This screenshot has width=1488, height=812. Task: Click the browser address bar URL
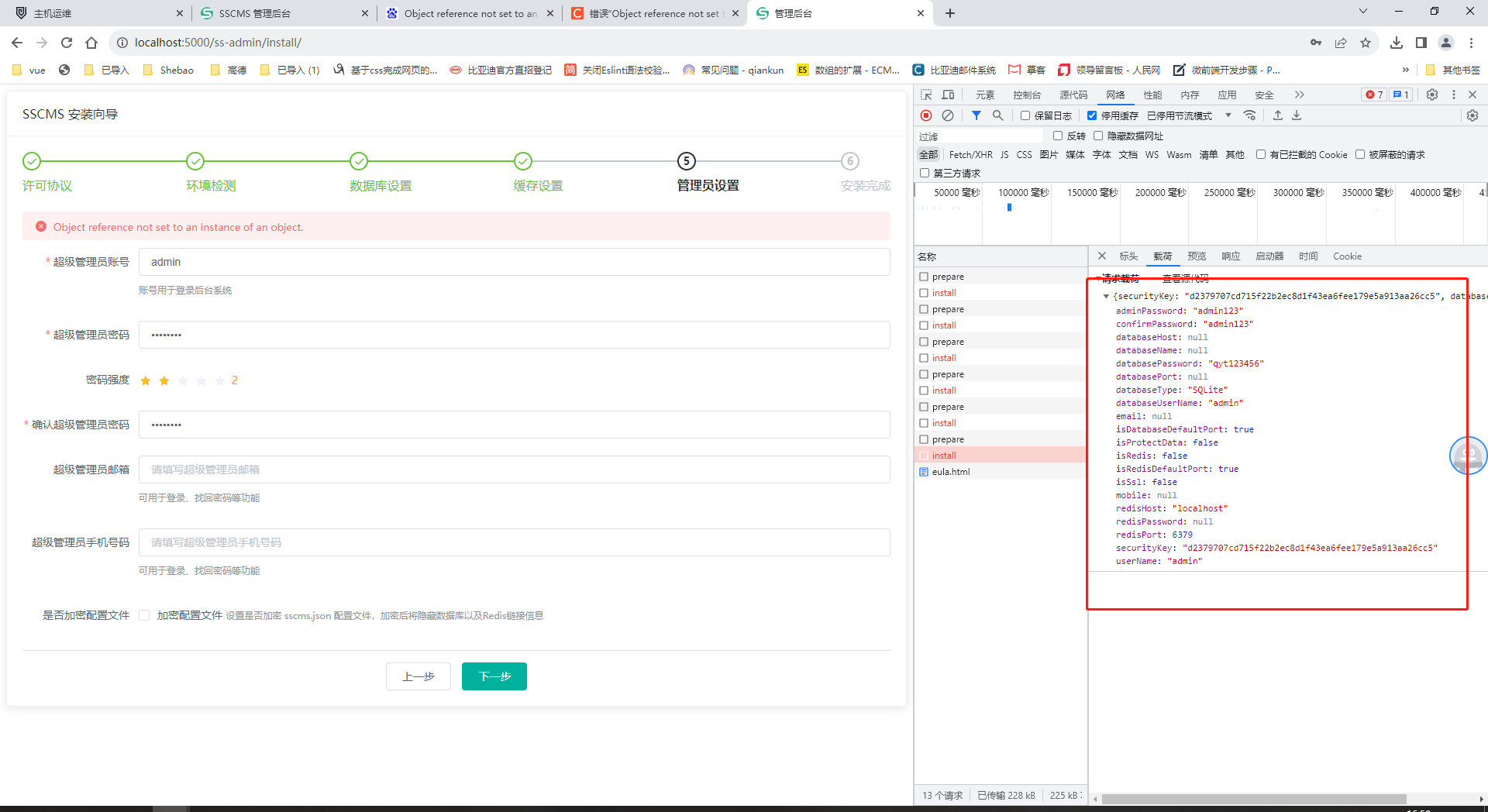pyautogui.click(x=219, y=43)
